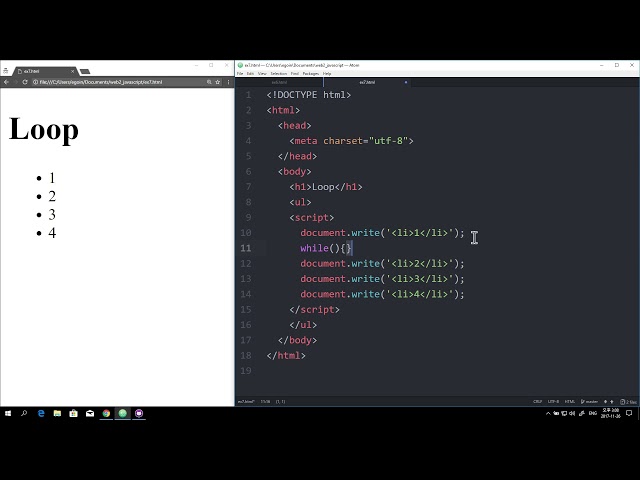Click the '<meta charset="utf-8">' line
Image resolution: width=640 pixels, height=480 pixels.
click(x=351, y=141)
